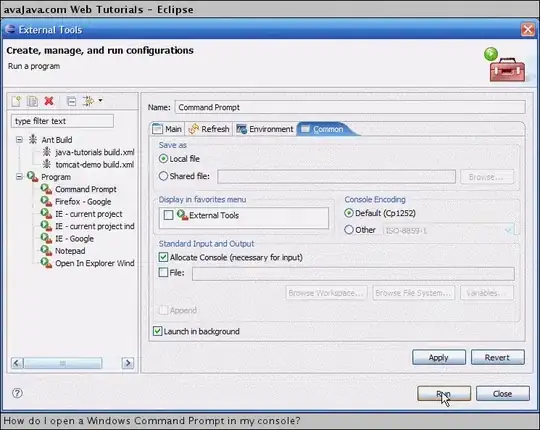Select java-tutorials build.xml Ant entry
Image resolution: width=540 pixels, height=430 pixels.
coord(95,152)
